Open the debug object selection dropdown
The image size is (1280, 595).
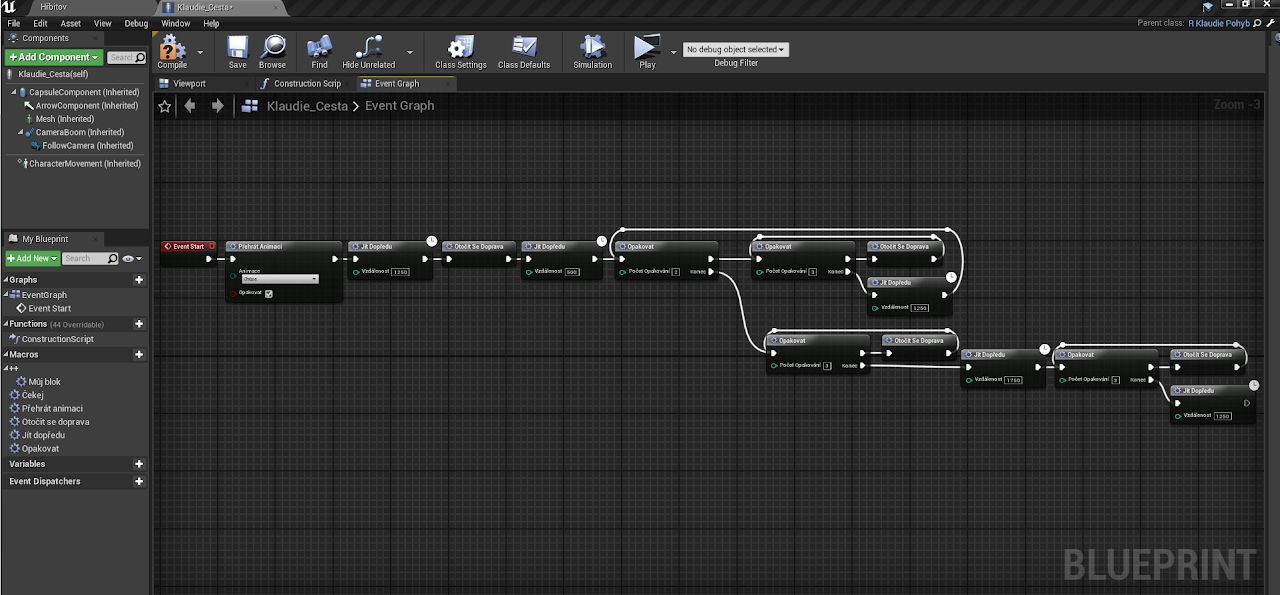735,49
